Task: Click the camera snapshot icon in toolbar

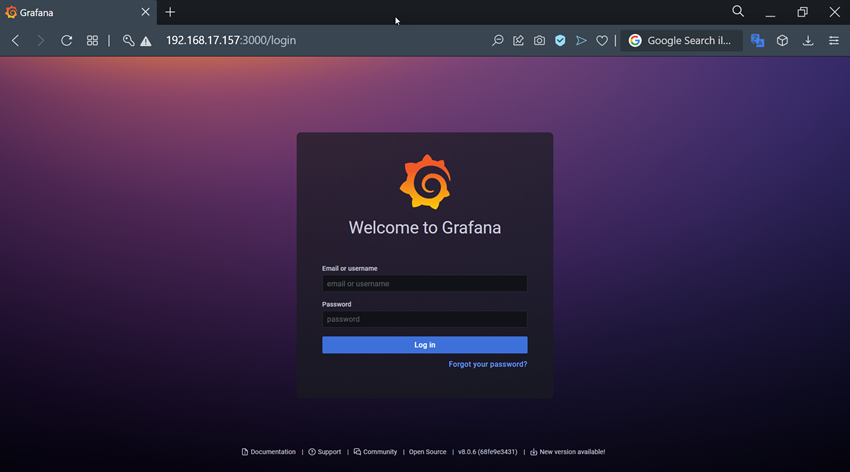Action: pyautogui.click(x=539, y=41)
